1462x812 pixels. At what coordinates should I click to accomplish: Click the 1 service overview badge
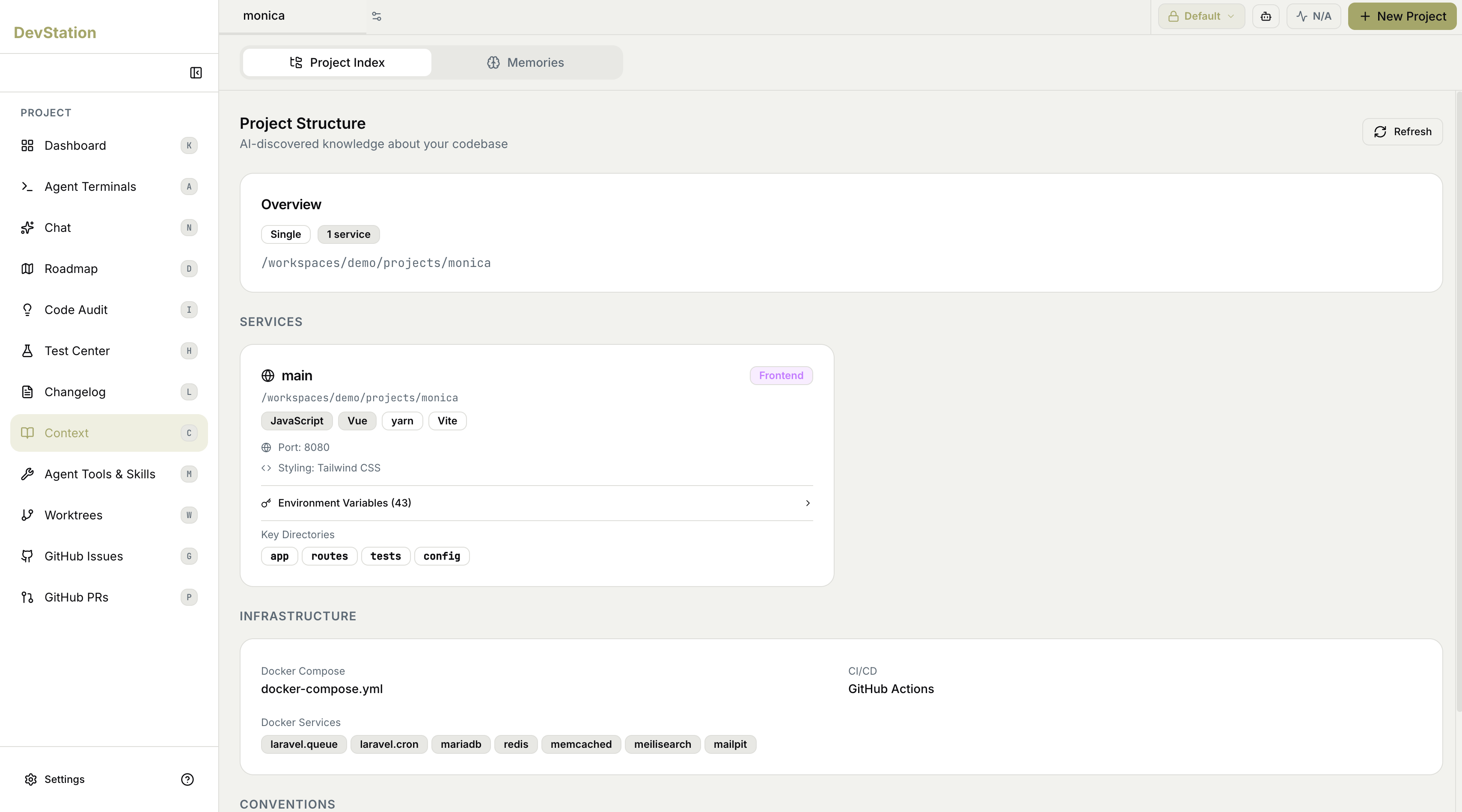point(348,234)
